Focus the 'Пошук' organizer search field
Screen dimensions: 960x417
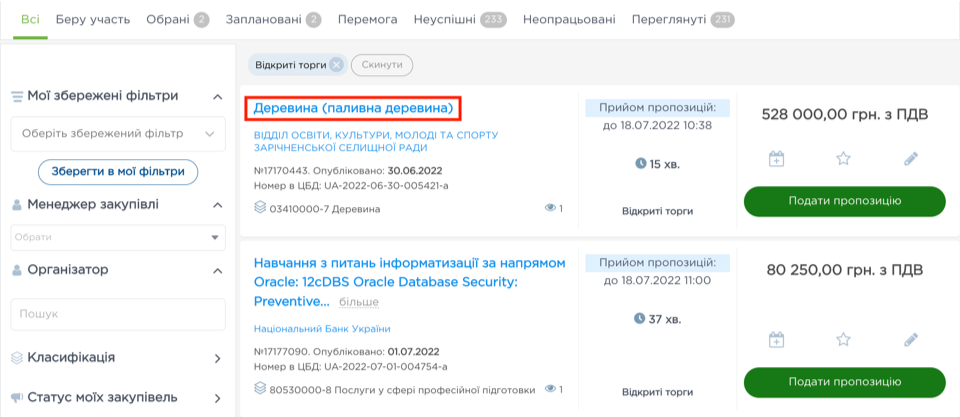point(117,314)
